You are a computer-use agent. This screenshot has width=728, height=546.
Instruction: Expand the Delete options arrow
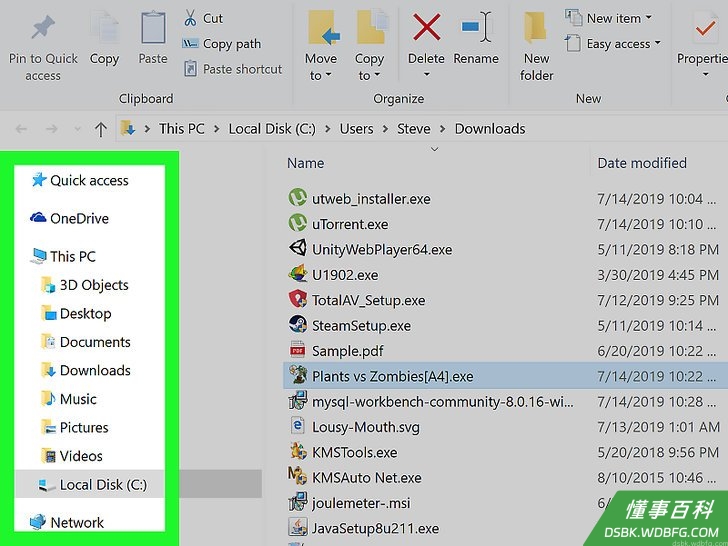[426, 74]
